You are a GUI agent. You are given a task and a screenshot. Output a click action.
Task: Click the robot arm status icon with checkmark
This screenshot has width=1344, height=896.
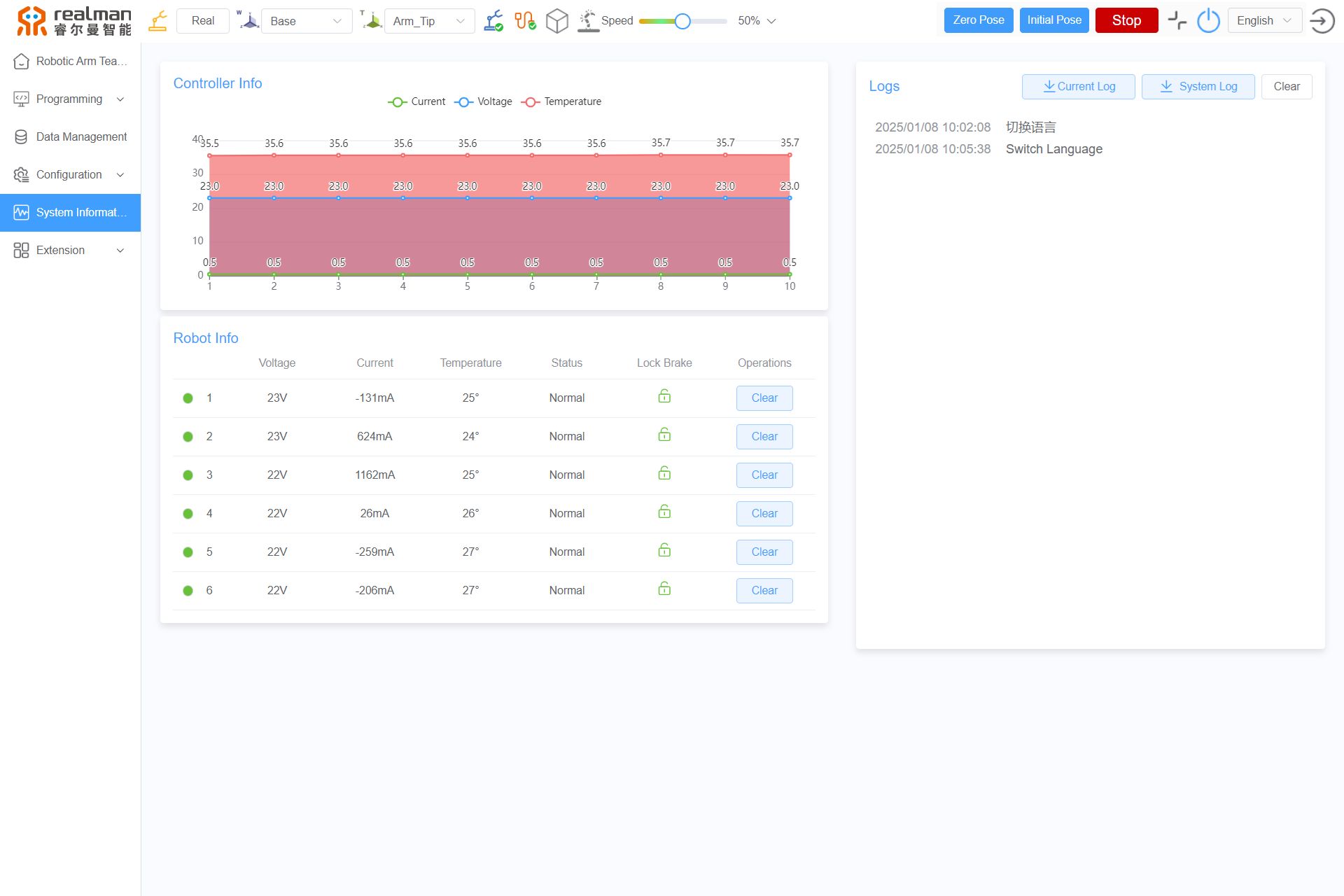point(493,20)
